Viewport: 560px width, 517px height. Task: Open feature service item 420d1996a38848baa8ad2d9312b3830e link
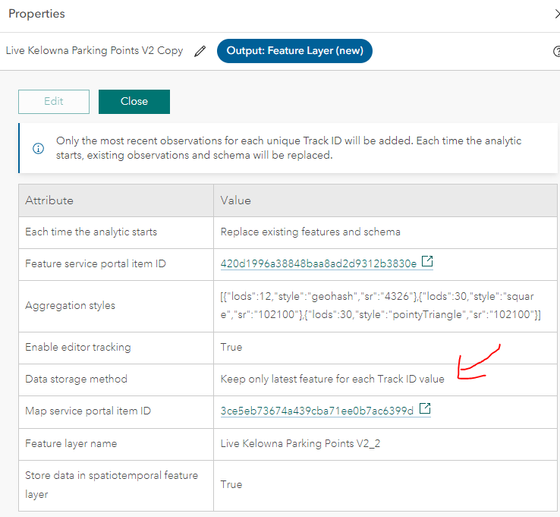tap(318, 263)
